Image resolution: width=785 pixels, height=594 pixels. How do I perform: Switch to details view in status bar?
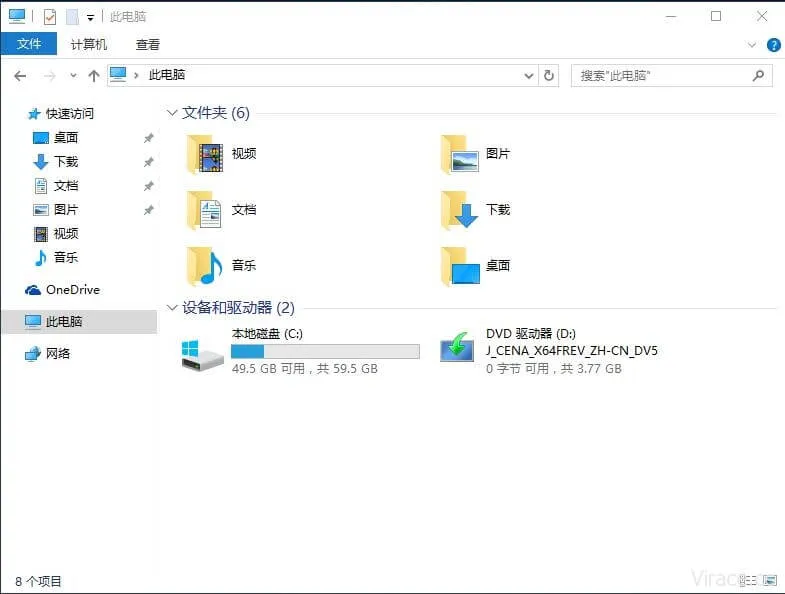pos(747,581)
